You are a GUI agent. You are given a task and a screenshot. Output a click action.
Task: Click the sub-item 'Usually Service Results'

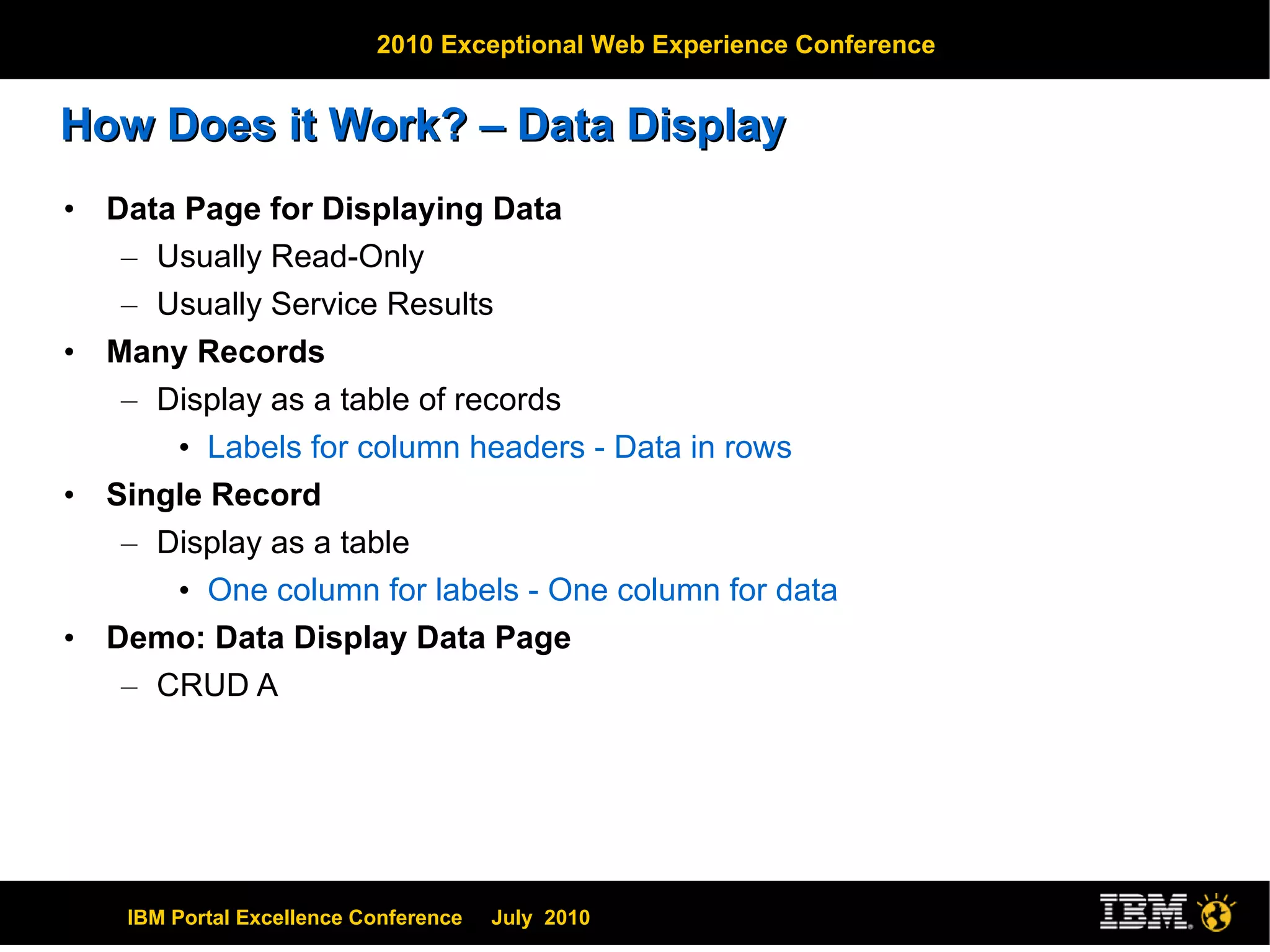[x=325, y=305]
